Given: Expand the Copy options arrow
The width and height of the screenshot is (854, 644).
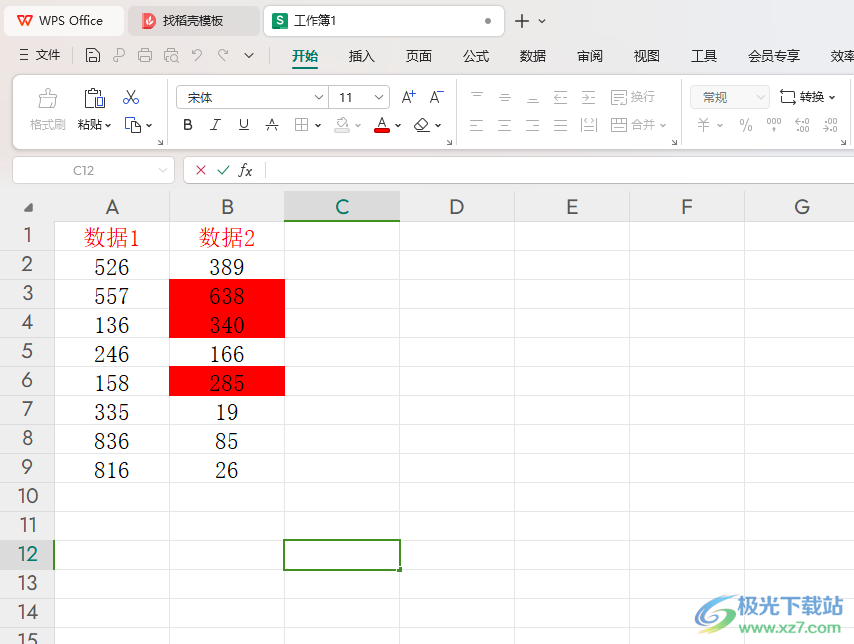Looking at the screenshot, I should point(149,125).
